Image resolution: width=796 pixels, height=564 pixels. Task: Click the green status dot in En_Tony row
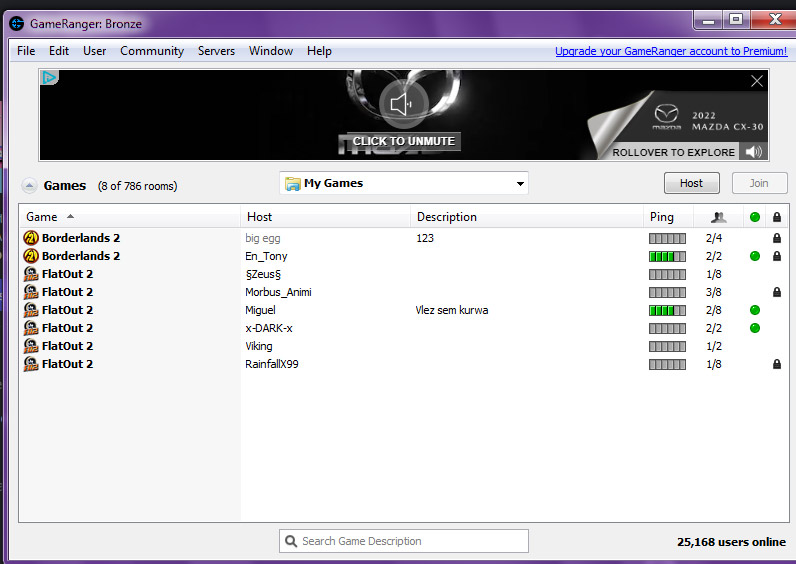755,256
